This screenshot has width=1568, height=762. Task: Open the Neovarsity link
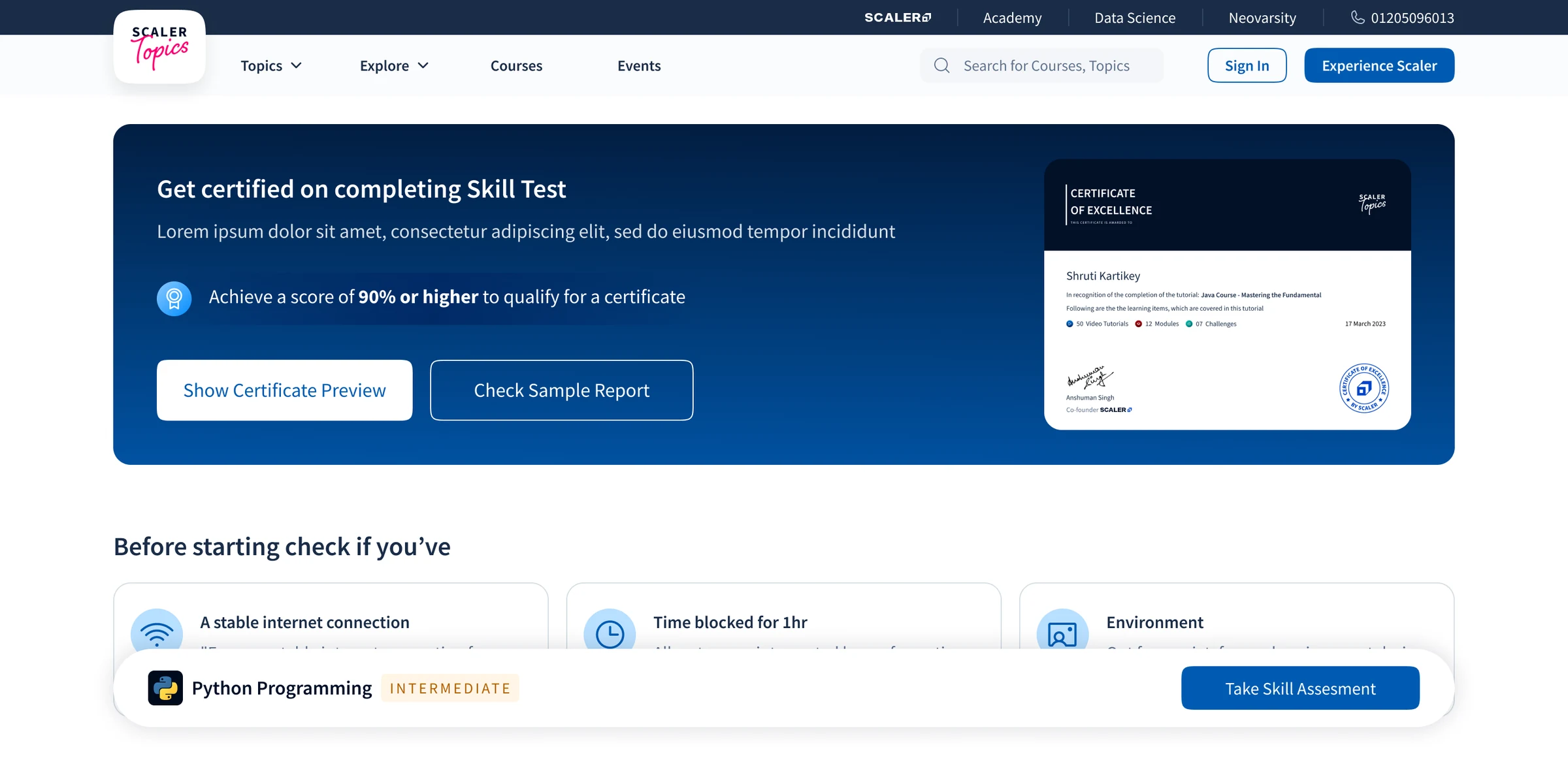click(1262, 18)
